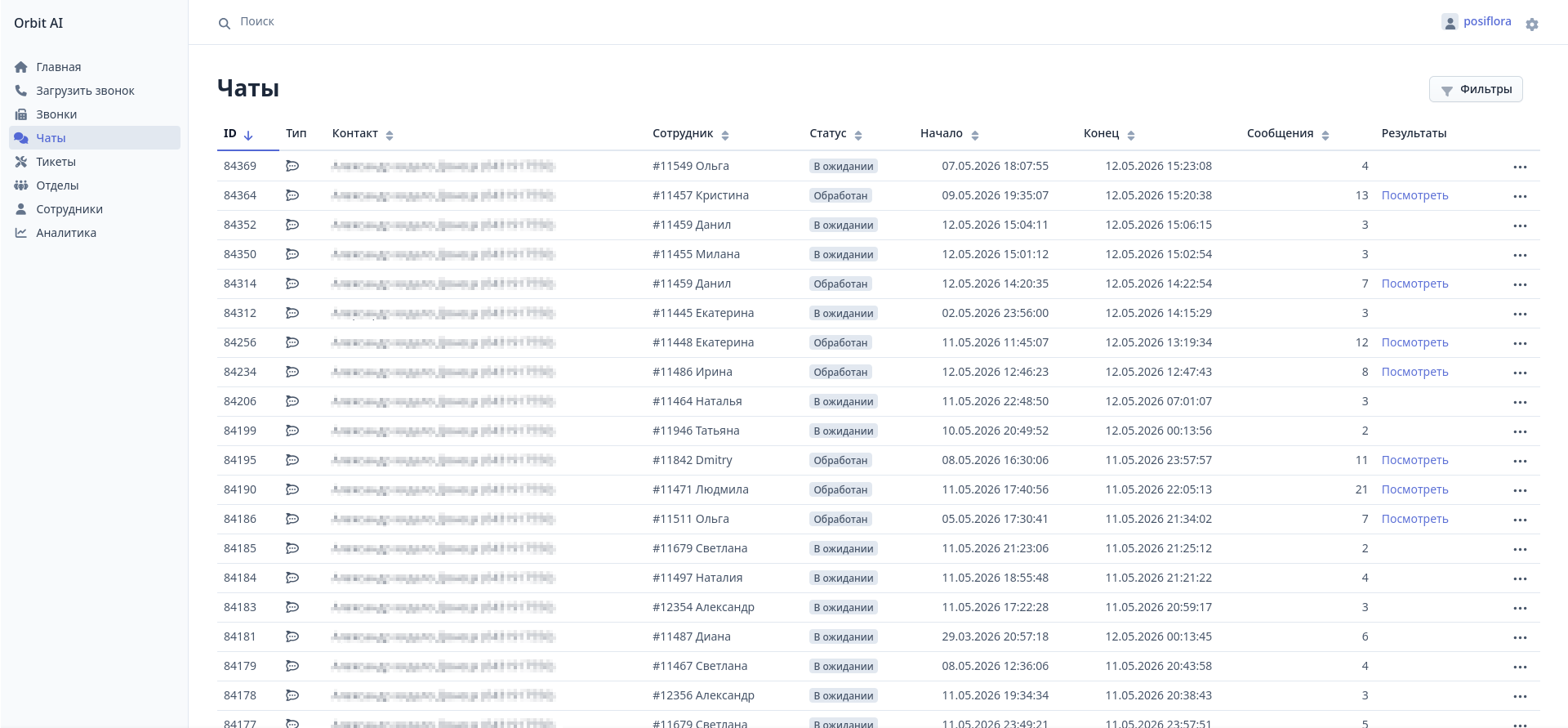Click the tools icon beside Тикеты
This screenshot has width=1568, height=728.
pyautogui.click(x=21, y=162)
